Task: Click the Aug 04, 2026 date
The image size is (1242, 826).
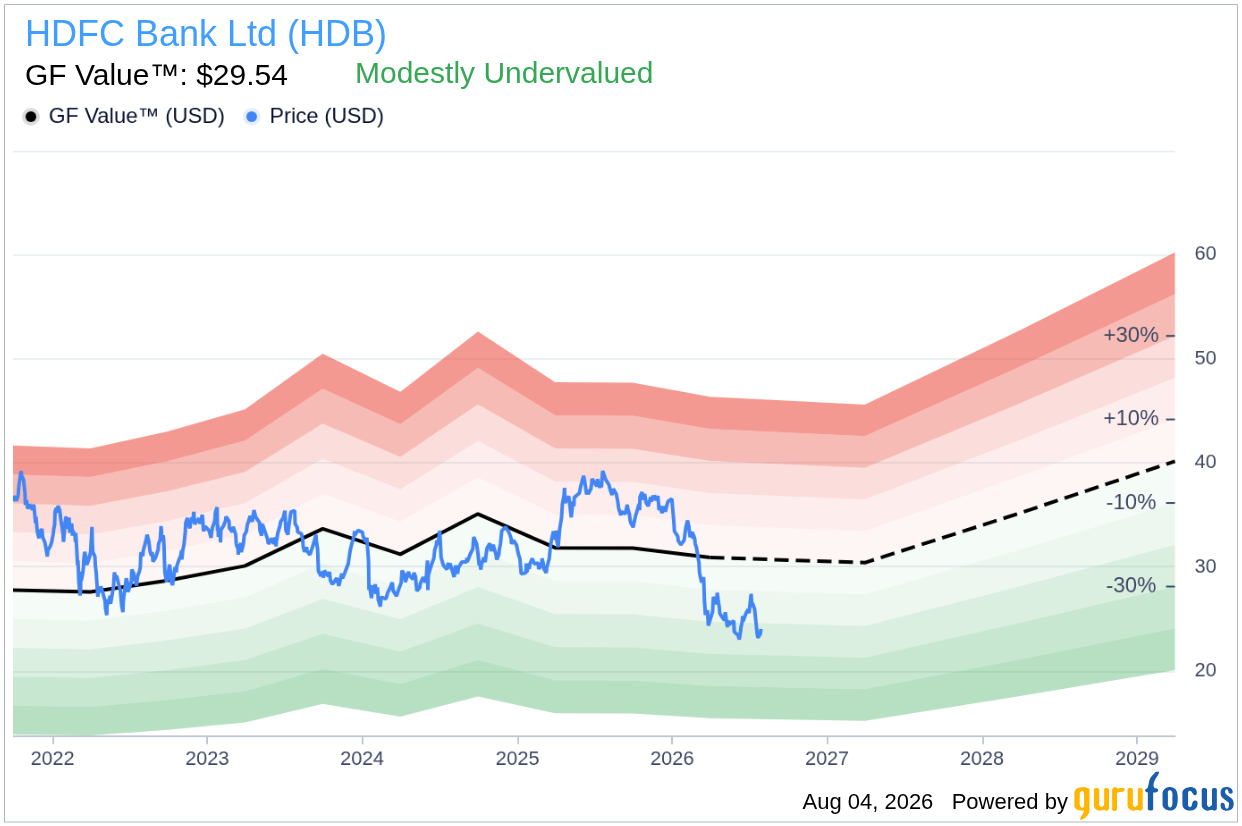Action: tap(867, 802)
